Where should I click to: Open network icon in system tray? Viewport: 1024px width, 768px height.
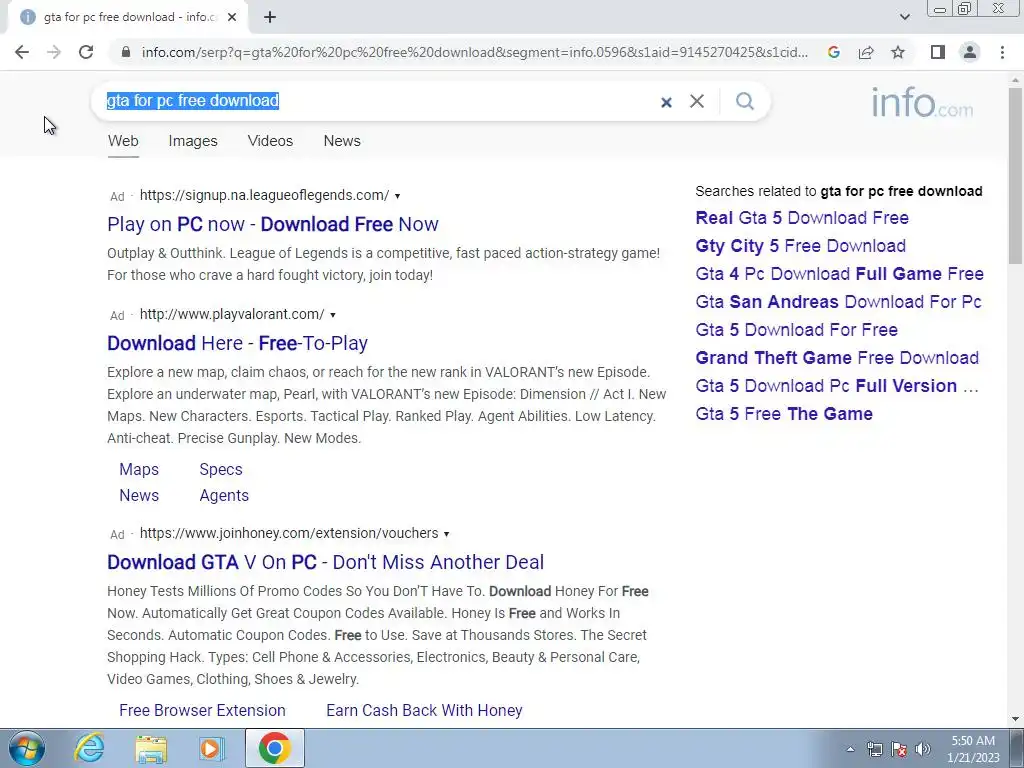click(x=874, y=749)
